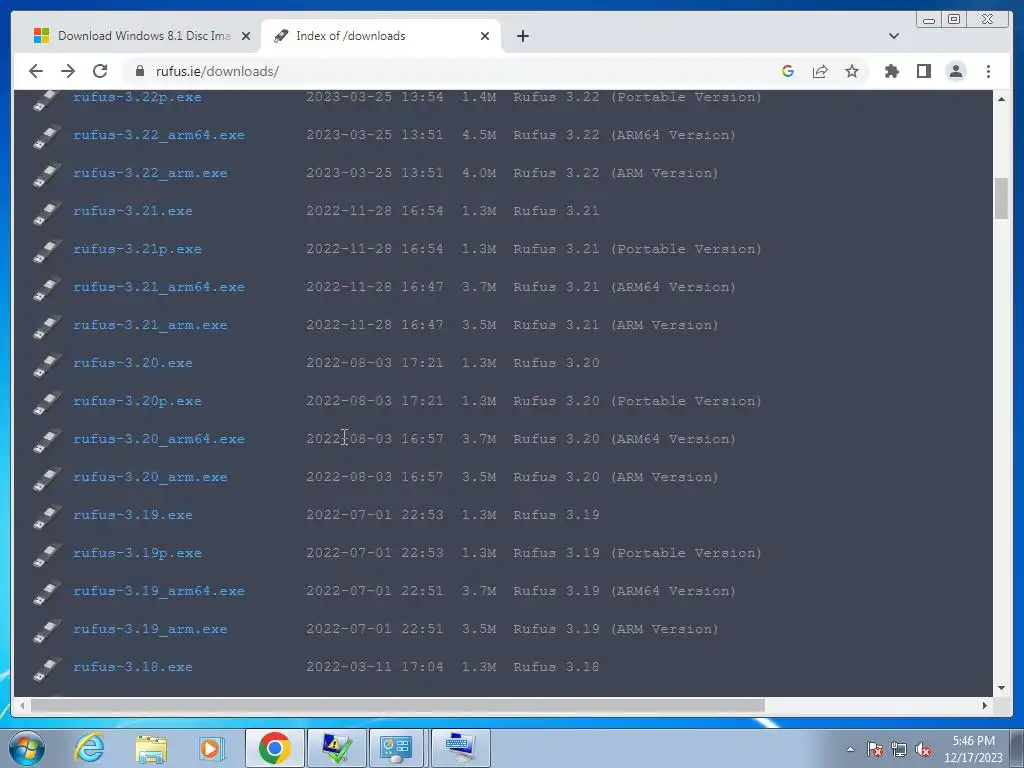Open Chrome's three-dot menu

coord(988,71)
